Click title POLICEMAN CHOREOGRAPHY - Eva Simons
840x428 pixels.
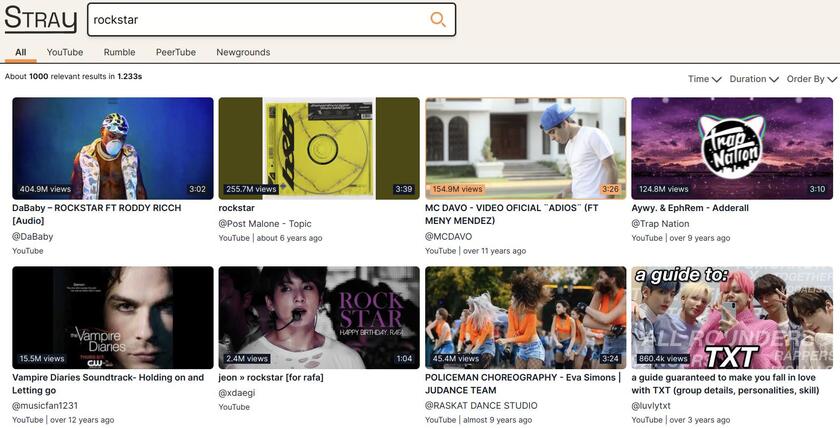pos(523,384)
